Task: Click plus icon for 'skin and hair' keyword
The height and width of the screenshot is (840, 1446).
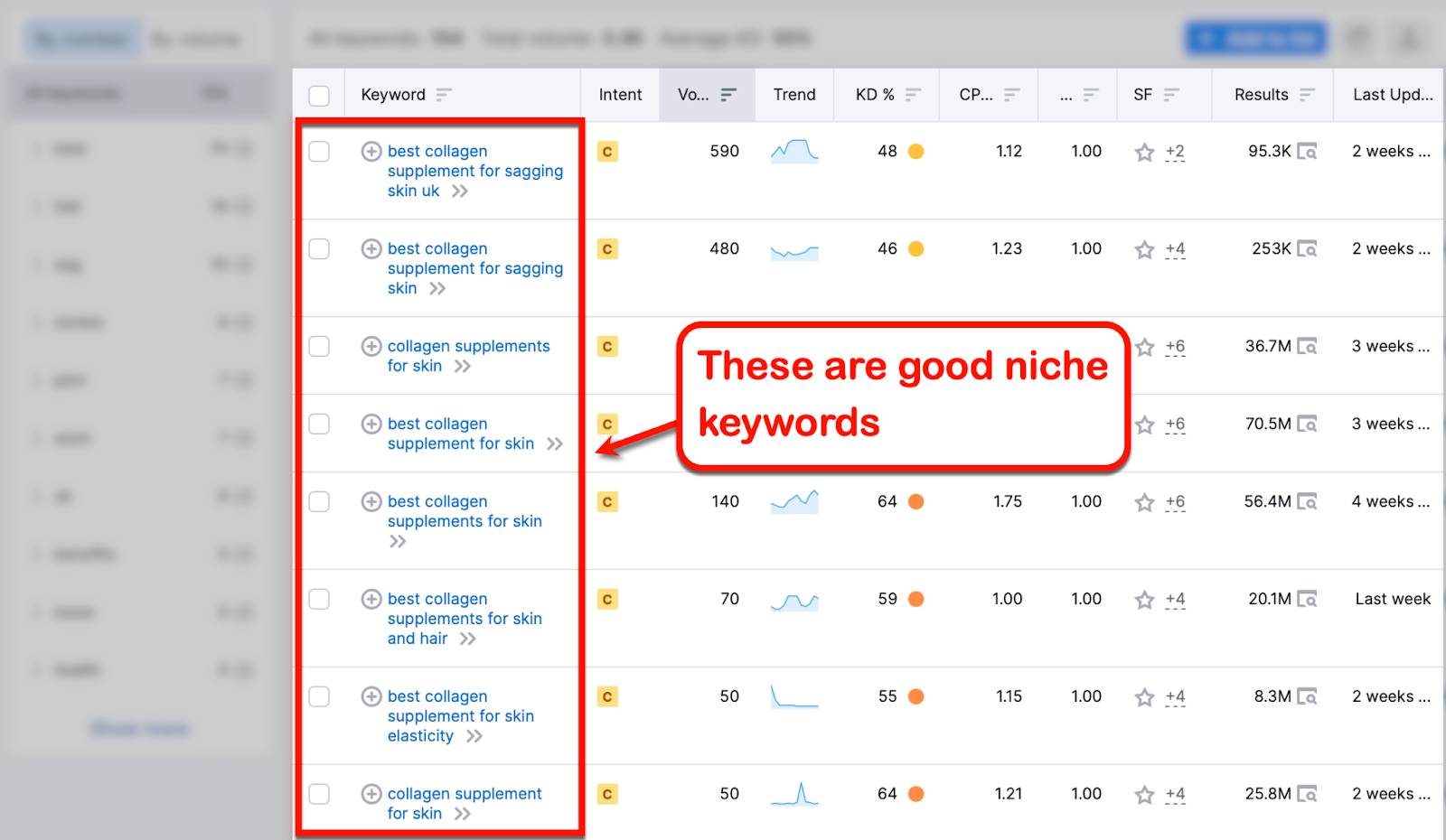Action: (x=371, y=600)
